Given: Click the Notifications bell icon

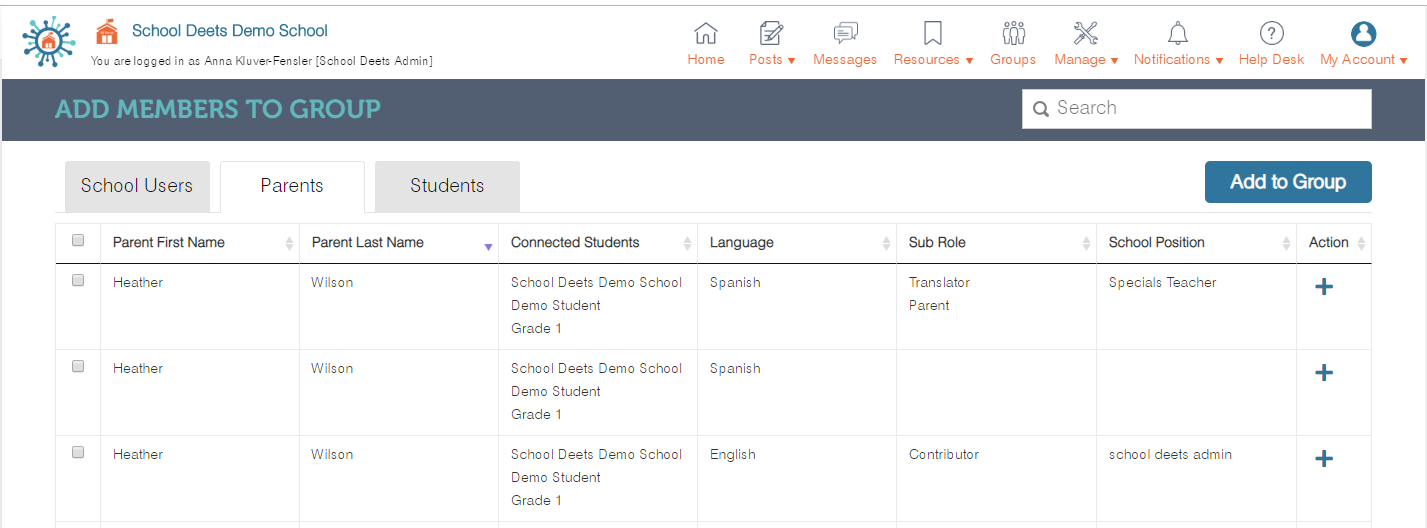Looking at the screenshot, I should [x=1178, y=34].
